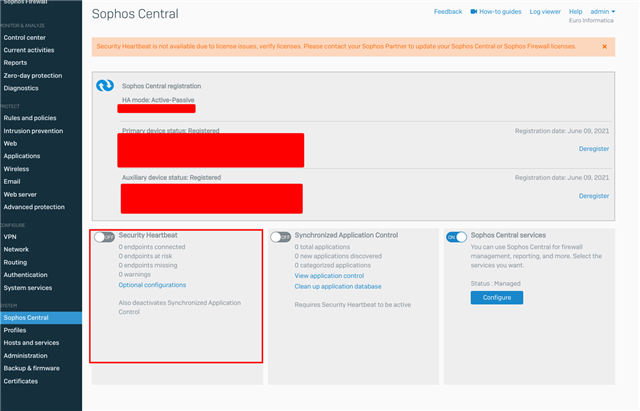
Task: Open Control center in sidebar
Action: tap(24, 38)
